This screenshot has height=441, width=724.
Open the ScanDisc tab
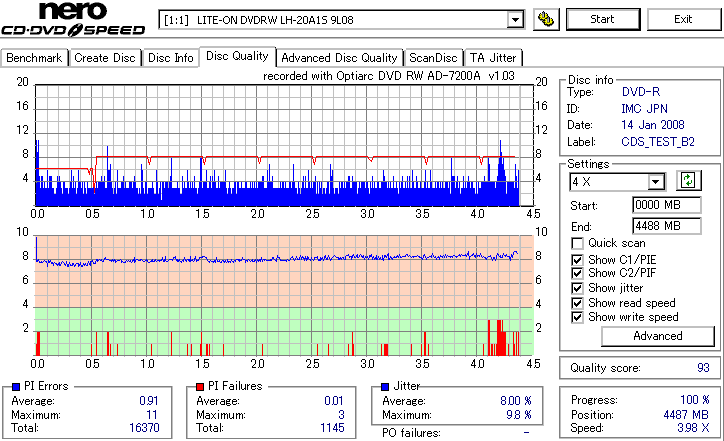pos(433,58)
